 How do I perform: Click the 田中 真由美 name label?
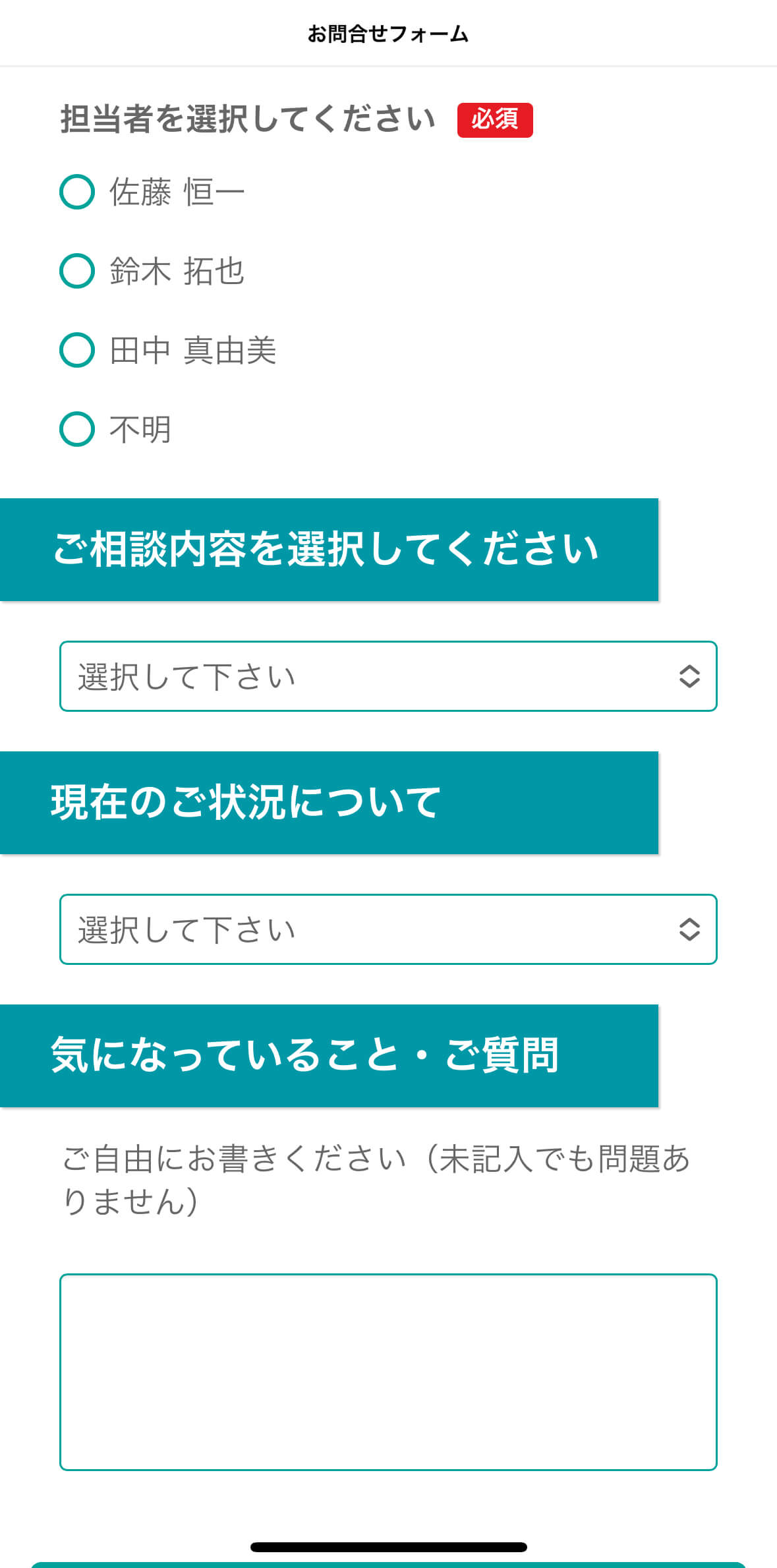point(192,350)
